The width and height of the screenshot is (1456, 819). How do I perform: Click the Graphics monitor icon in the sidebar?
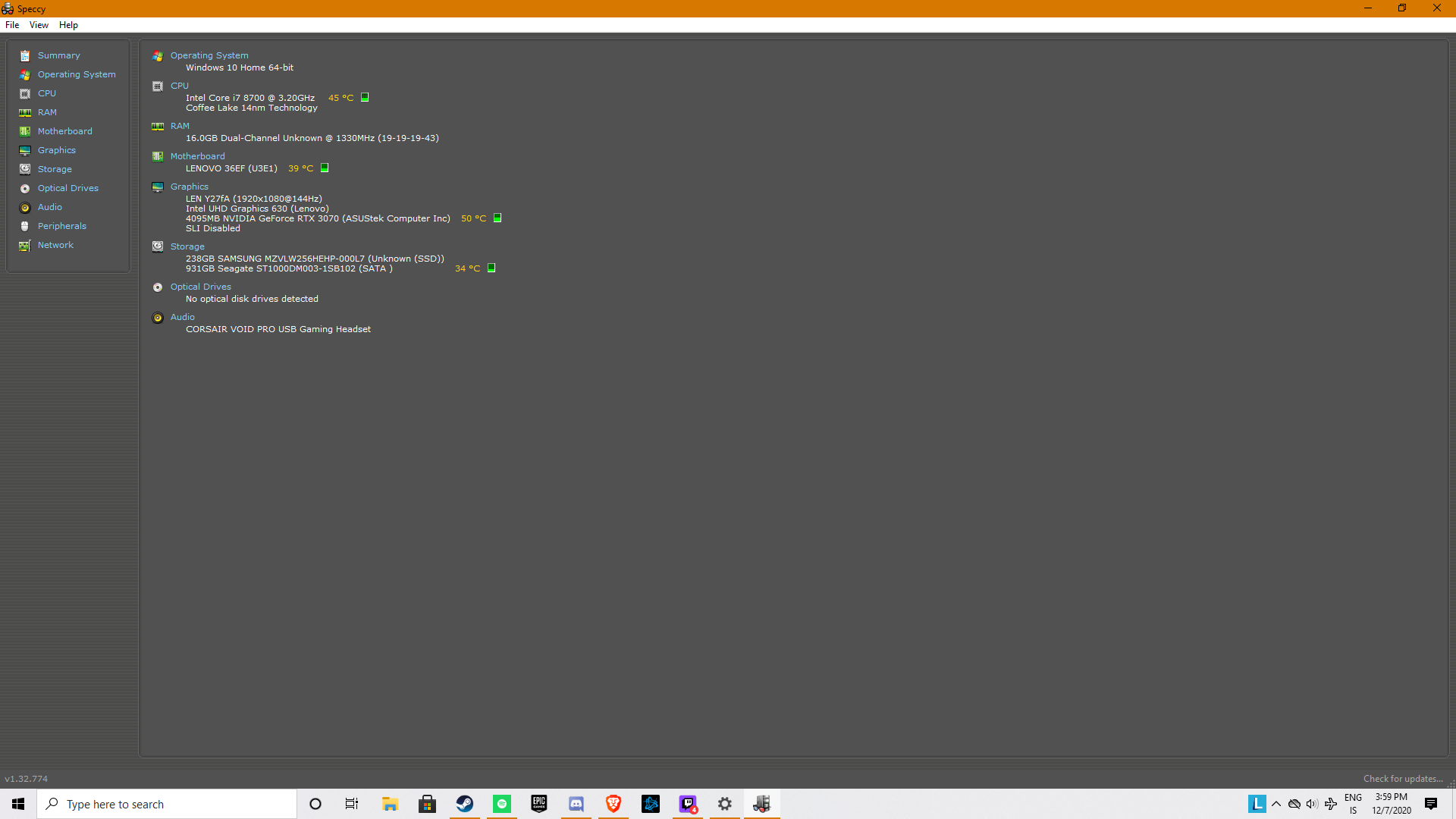[25, 151]
